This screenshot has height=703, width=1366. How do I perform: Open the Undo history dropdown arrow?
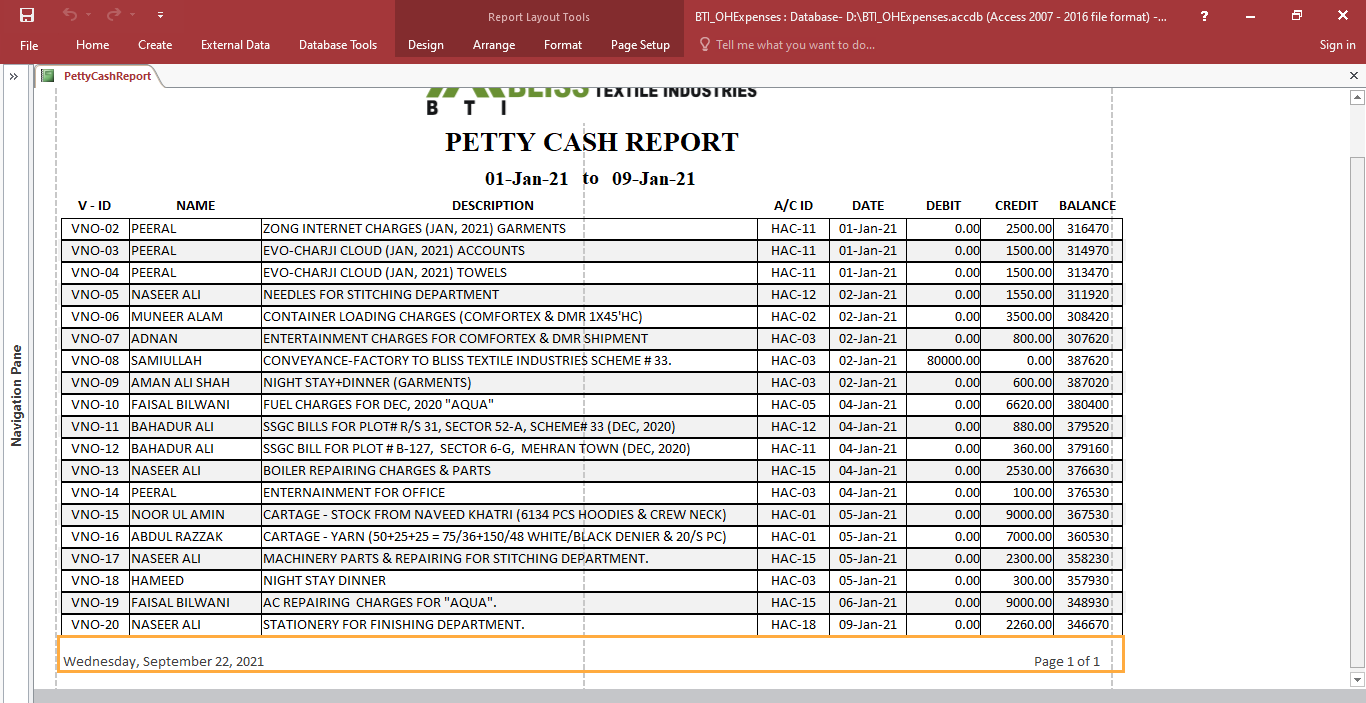click(x=88, y=16)
